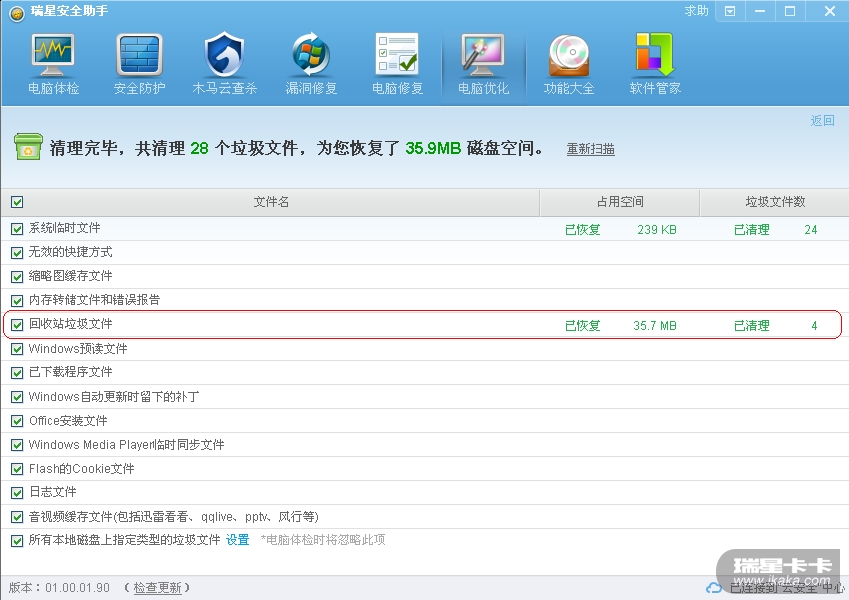Open the 功能大全 disc box icon
The image size is (849, 600).
pyautogui.click(x=569, y=55)
